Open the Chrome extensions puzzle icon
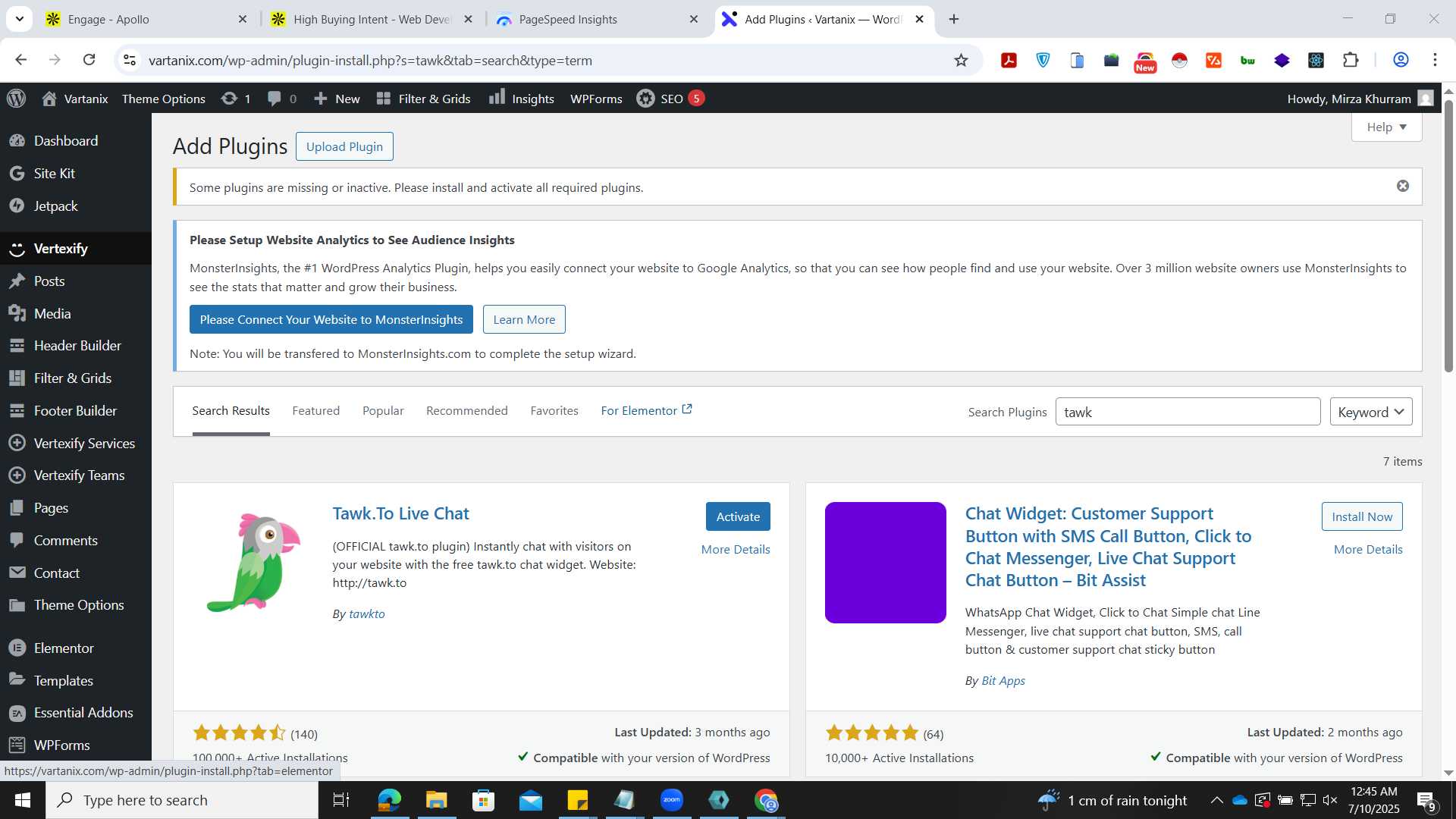This screenshot has height=819, width=1456. tap(1351, 60)
